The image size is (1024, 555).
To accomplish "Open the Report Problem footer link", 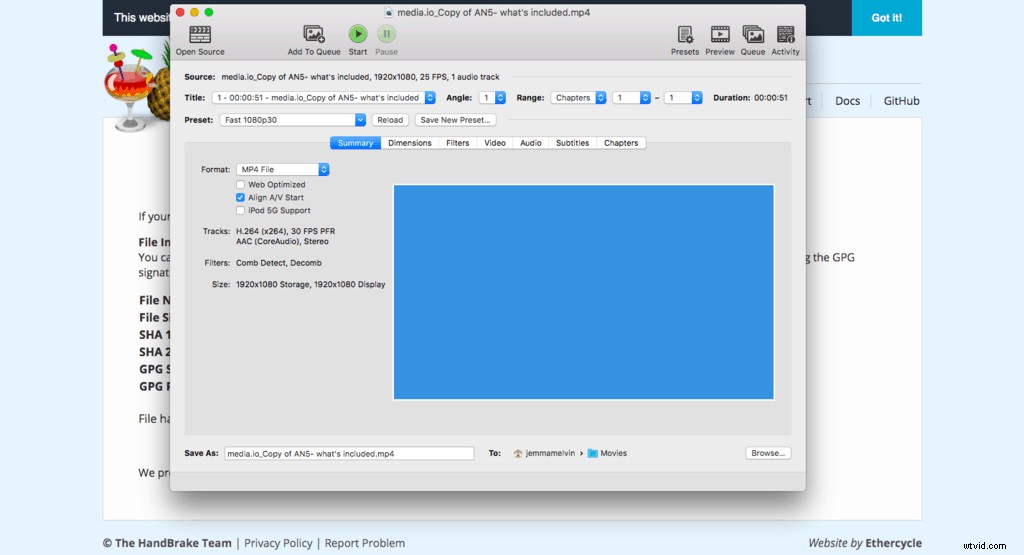I will click(364, 543).
